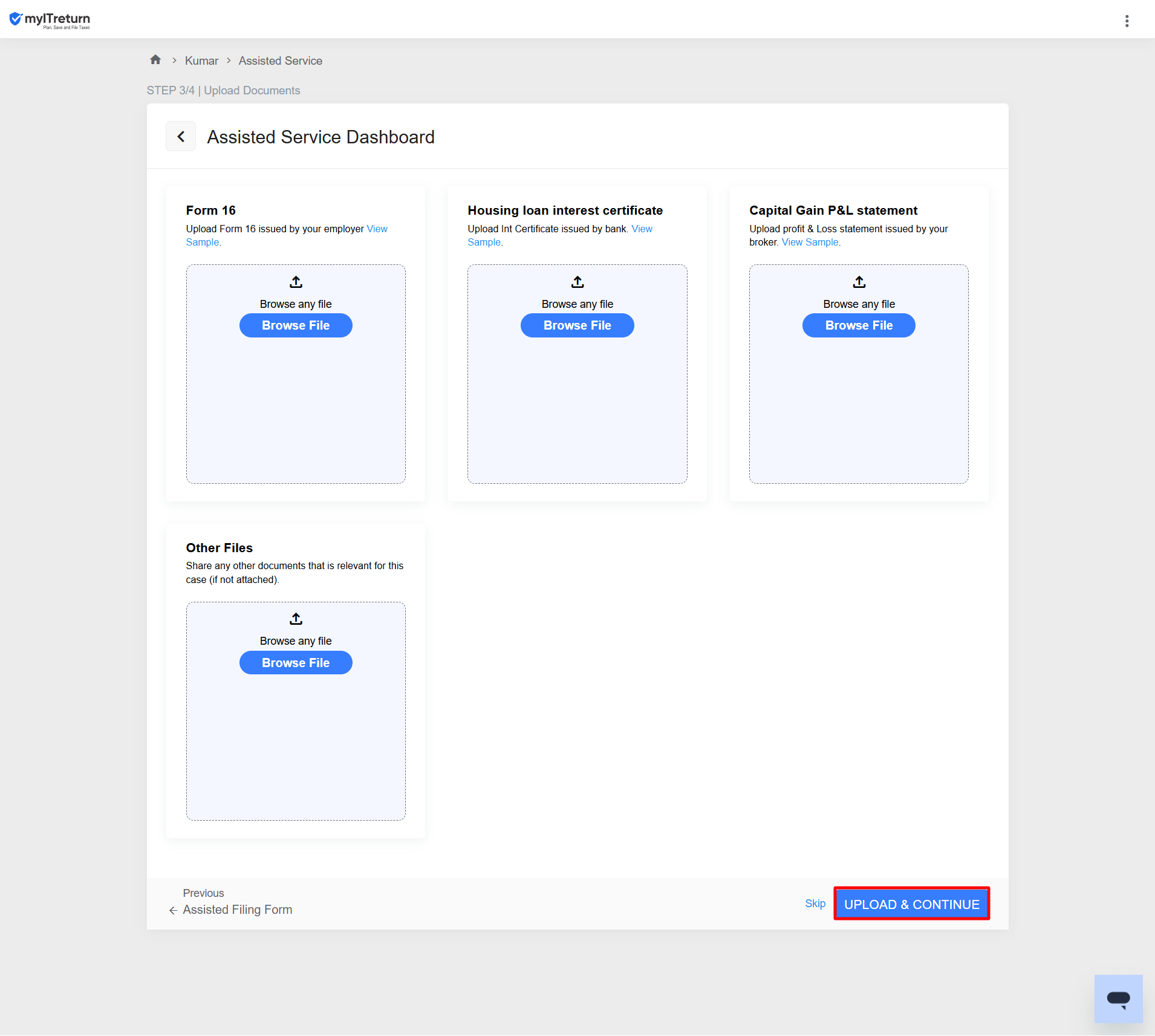1155x1036 pixels.
Task: Click Assisted Service Dashboard title
Action: click(320, 137)
